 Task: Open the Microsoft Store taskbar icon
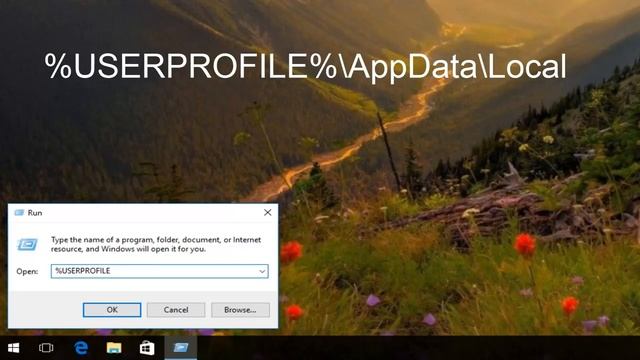tap(147, 348)
